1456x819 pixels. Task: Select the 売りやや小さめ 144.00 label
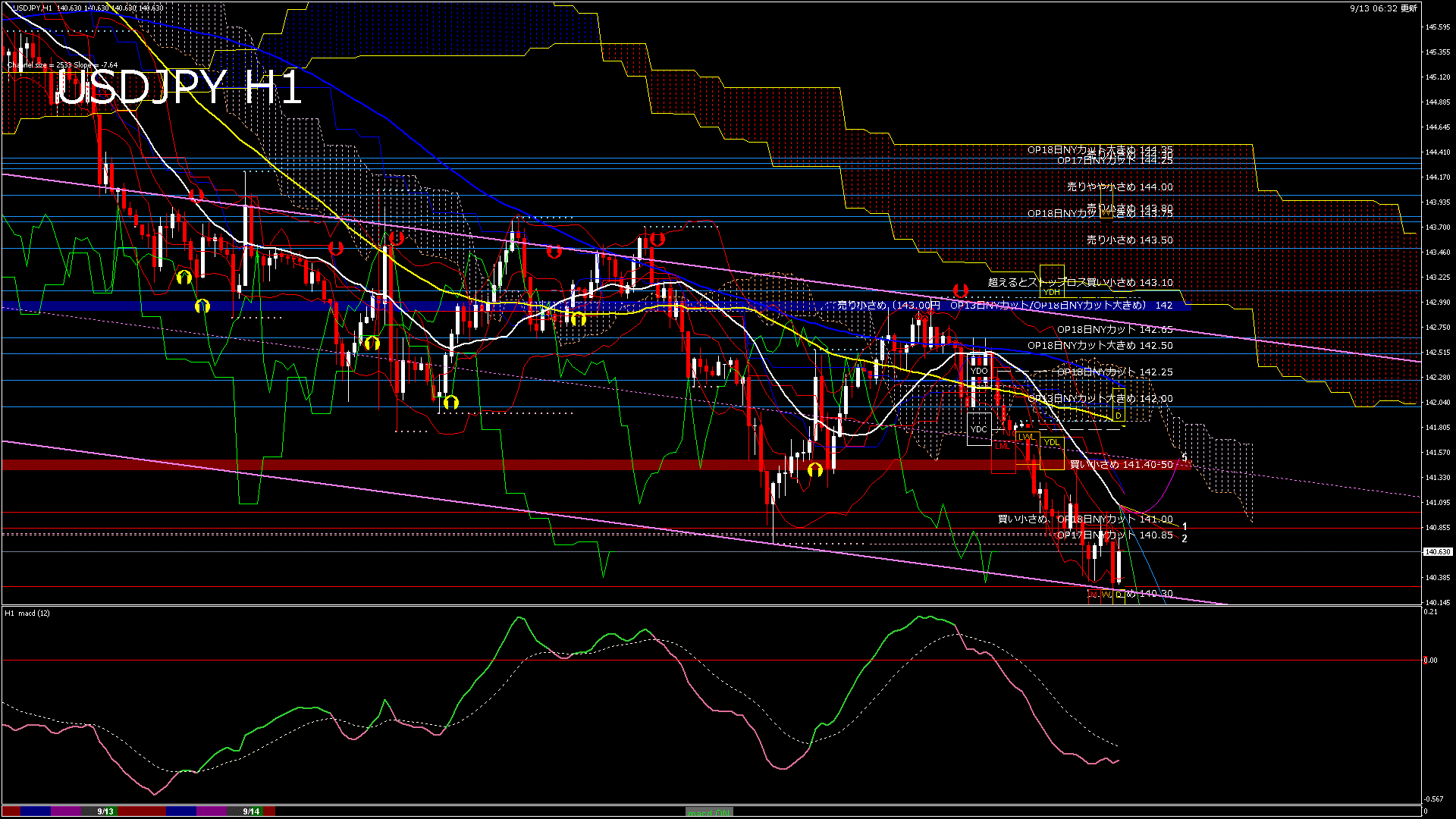click(x=1119, y=187)
